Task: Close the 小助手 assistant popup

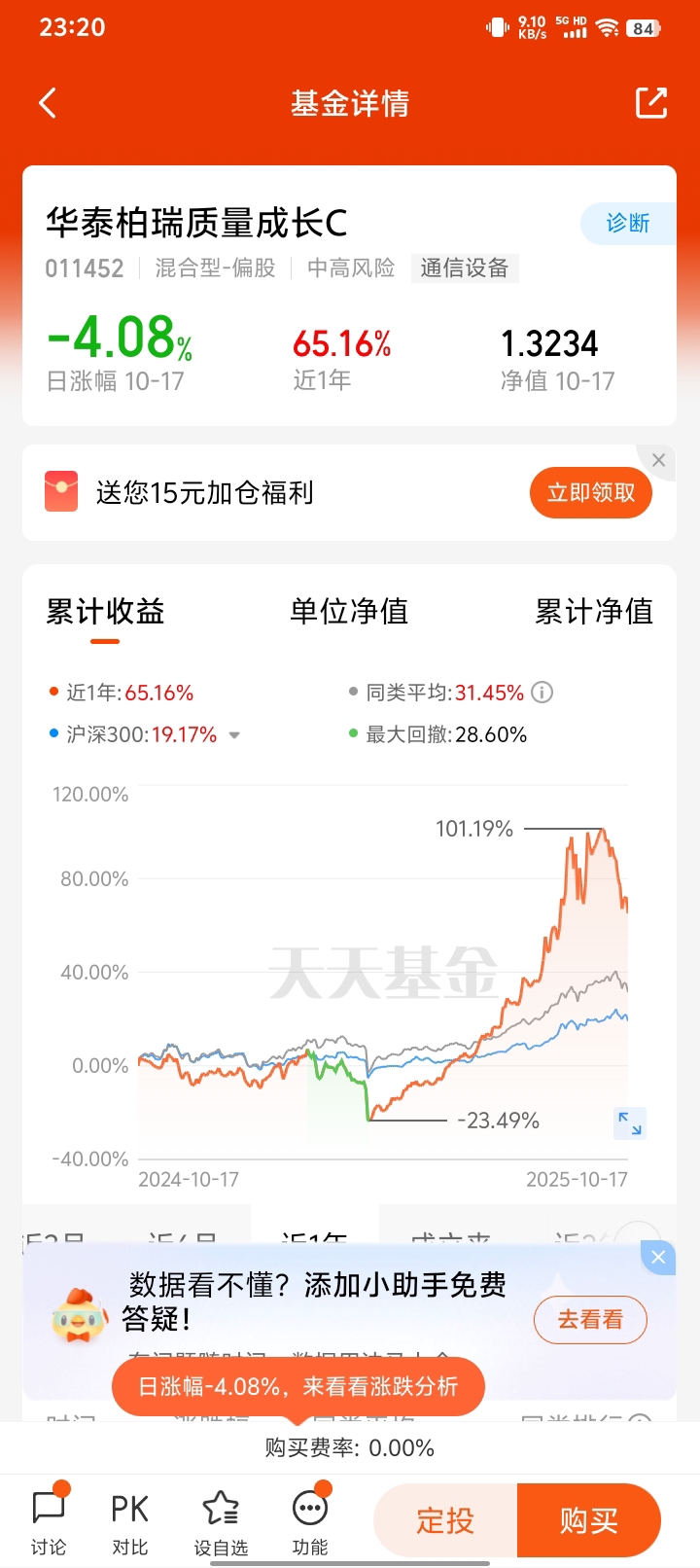Action: [658, 1258]
